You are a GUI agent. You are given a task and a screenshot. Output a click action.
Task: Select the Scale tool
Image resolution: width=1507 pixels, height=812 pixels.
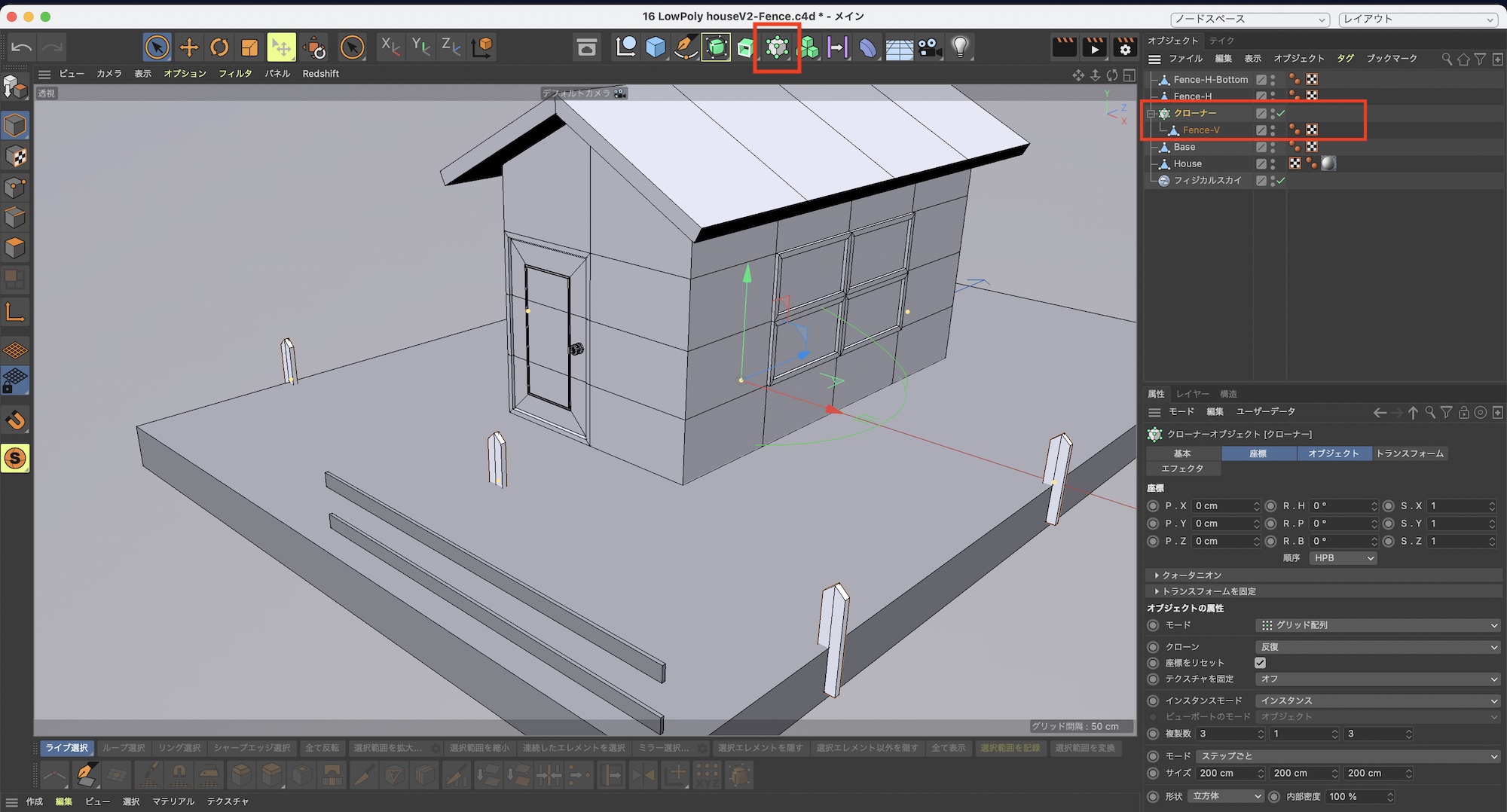pyautogui.click(x=249, y=47)
